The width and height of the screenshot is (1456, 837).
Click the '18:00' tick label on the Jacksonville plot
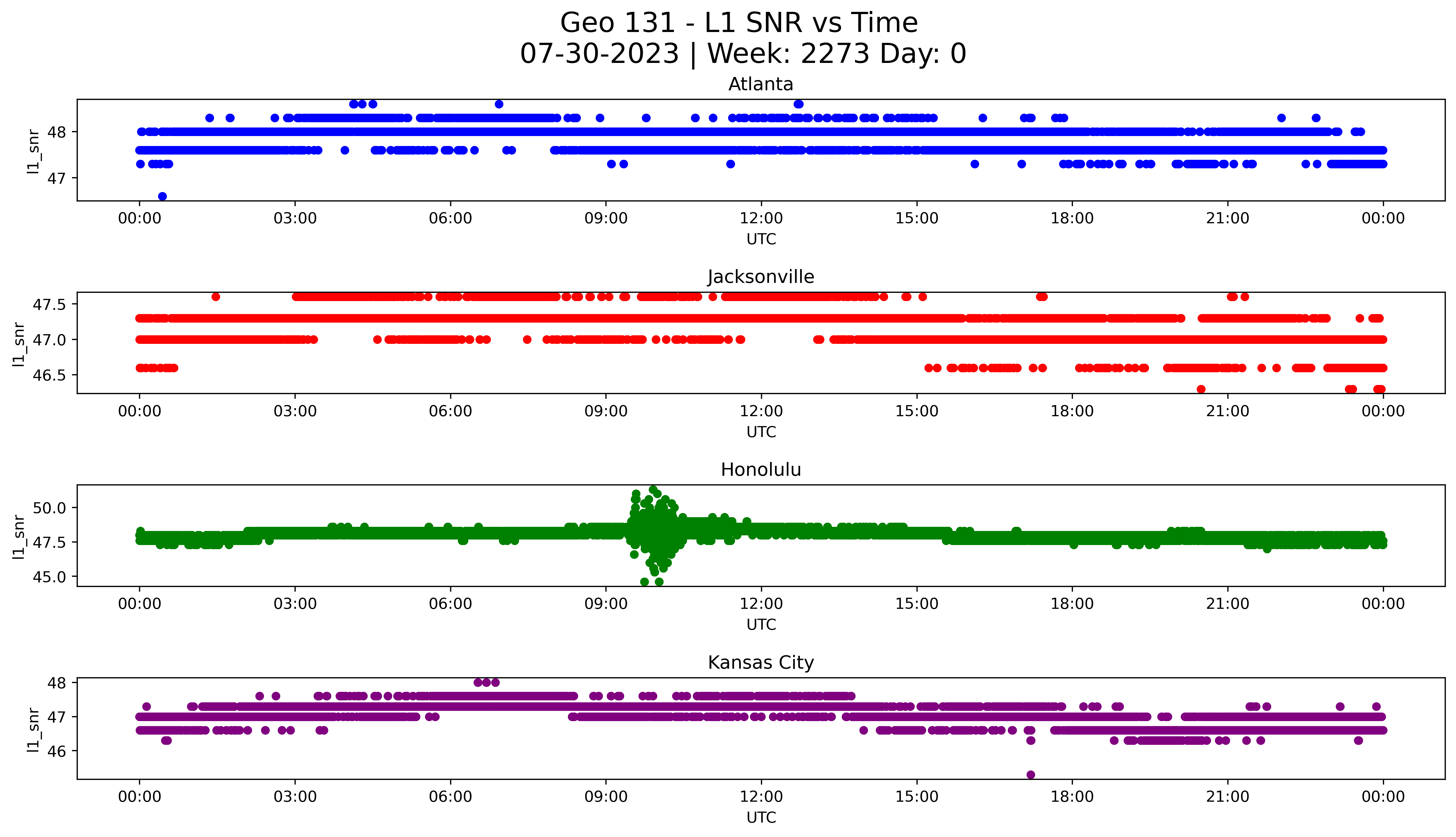1072,411
